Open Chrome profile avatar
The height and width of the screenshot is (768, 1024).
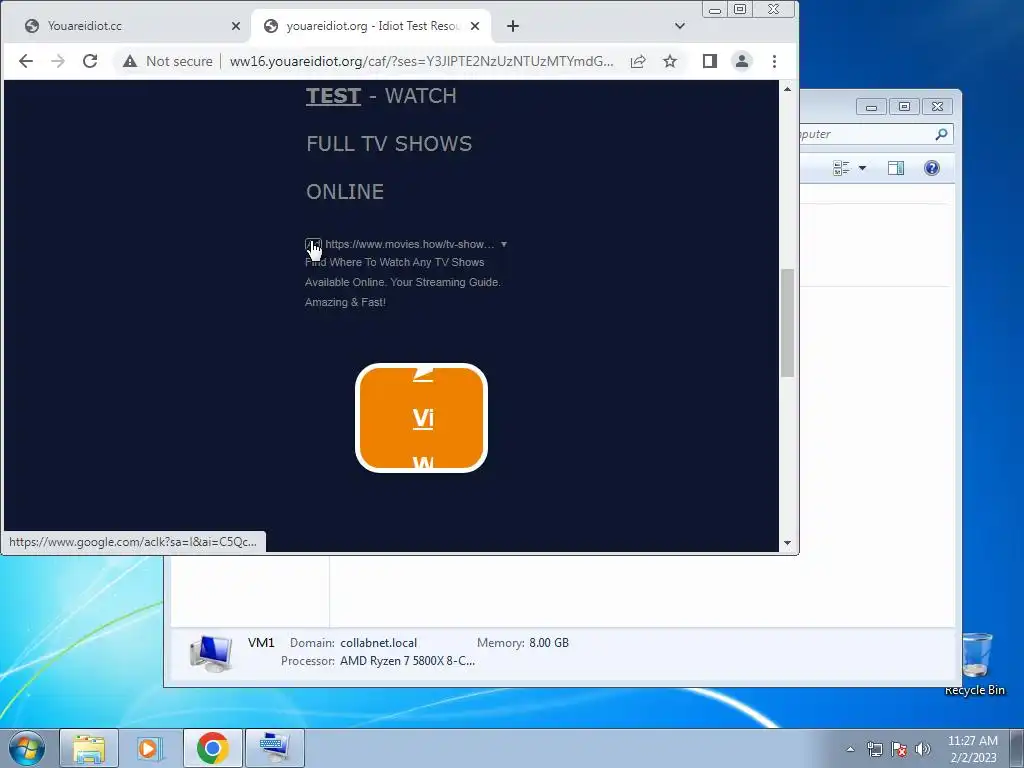[742, 61]
